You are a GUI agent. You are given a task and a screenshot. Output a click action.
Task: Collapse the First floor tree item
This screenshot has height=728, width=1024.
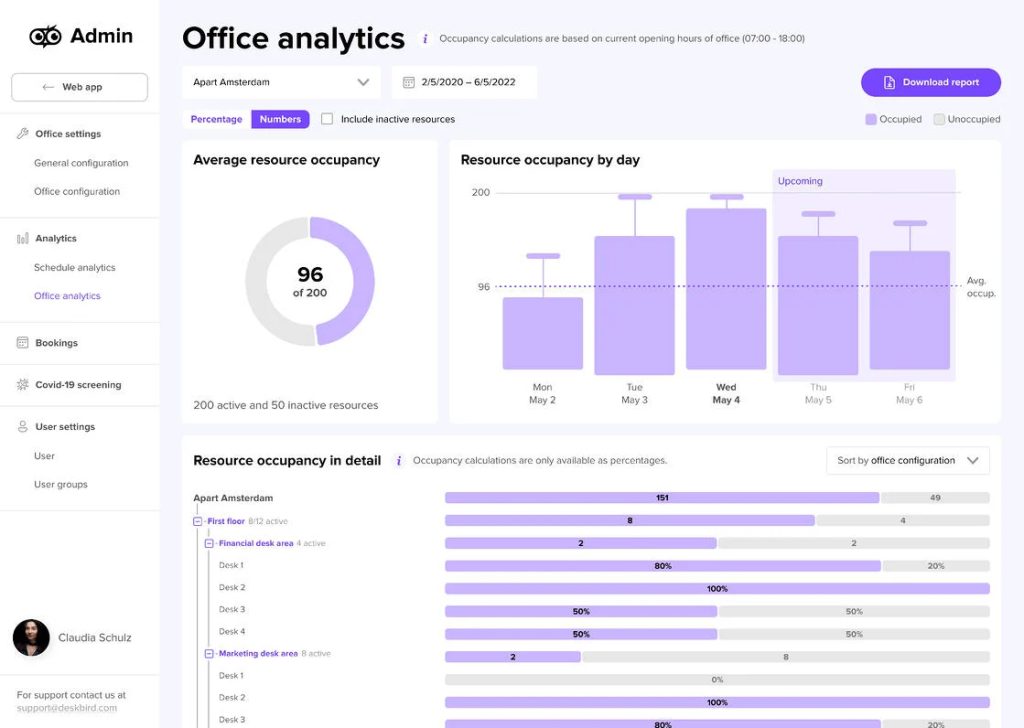[197, 520]
